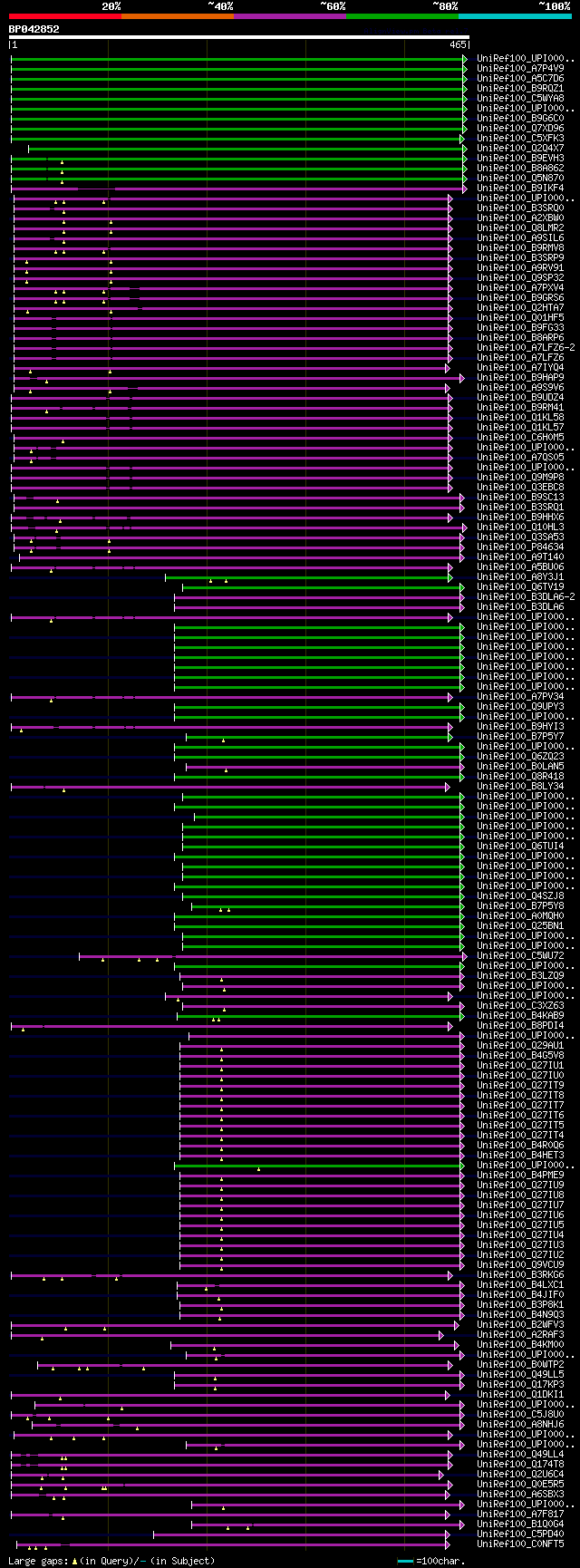Select hit label UniRef100_Q01HF5
The height and width of the screenshot is (1568, 580).
520,317
